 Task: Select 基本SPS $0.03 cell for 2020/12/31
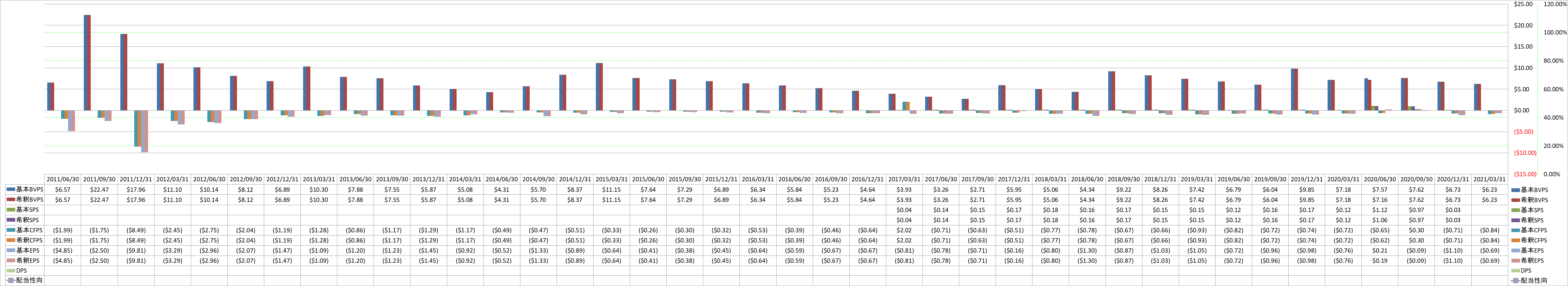(1454, 210)
